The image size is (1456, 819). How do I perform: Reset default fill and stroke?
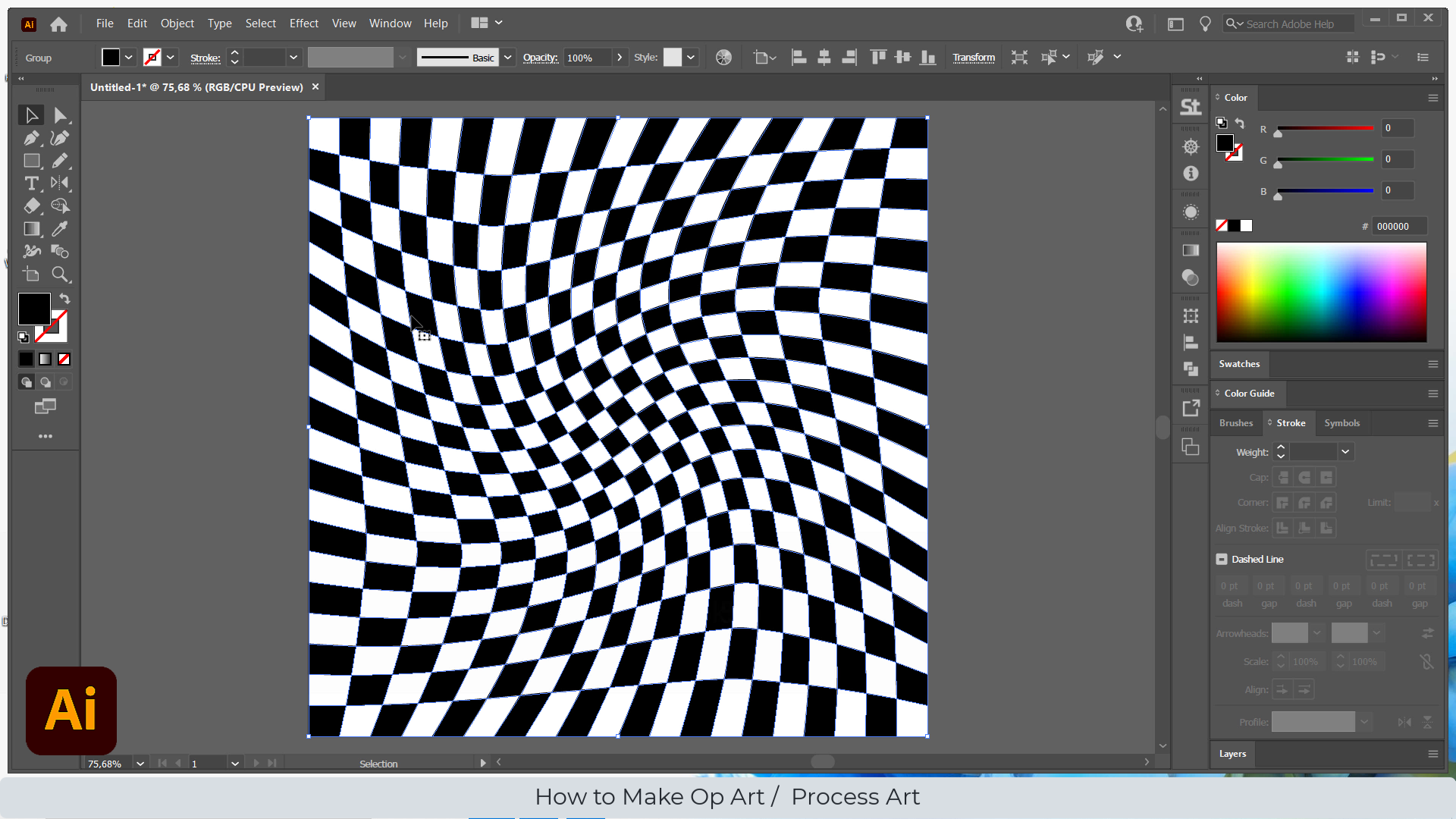[24, 337]
